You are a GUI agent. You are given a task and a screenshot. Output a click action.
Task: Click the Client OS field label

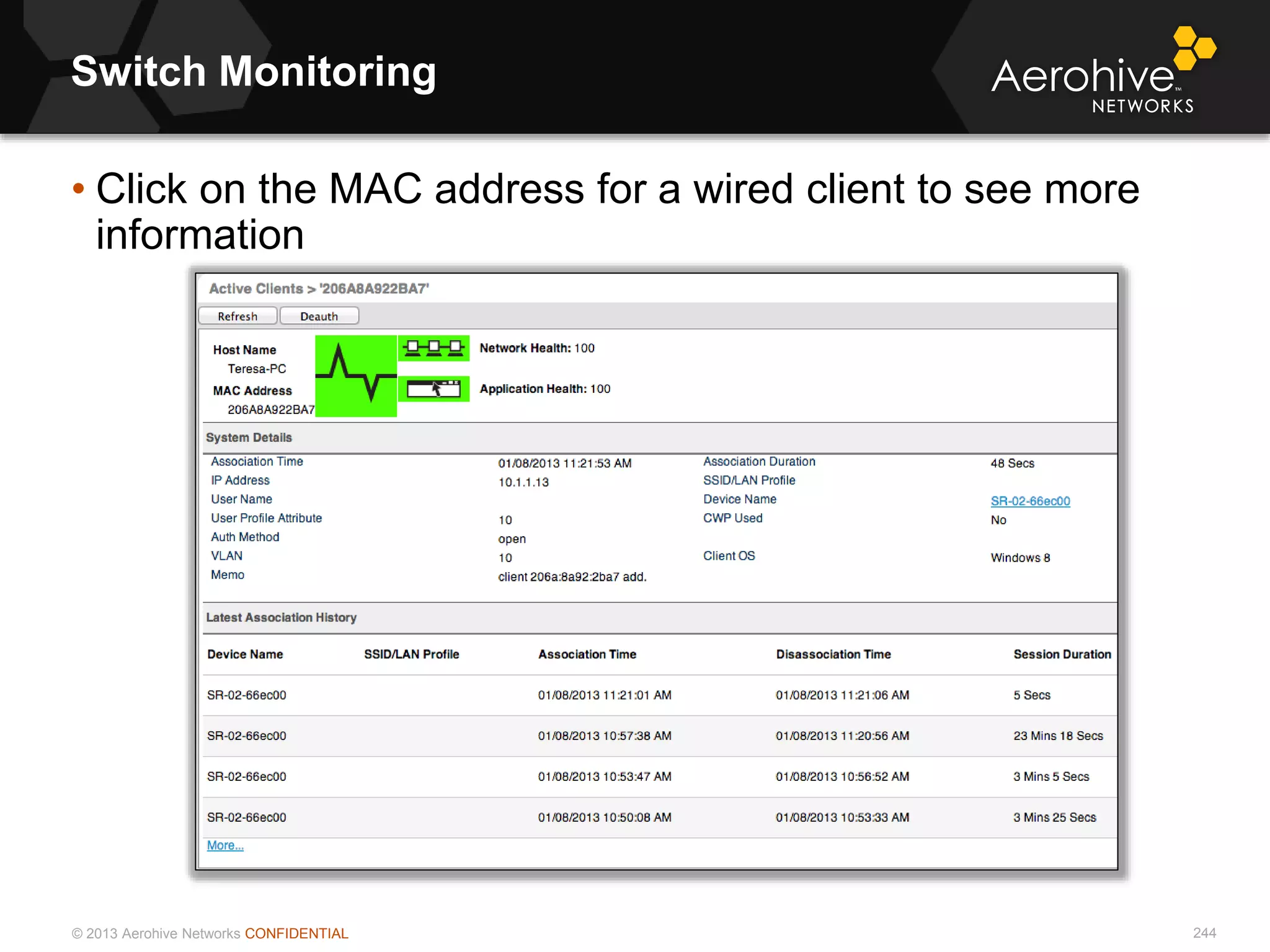[729, 556]
